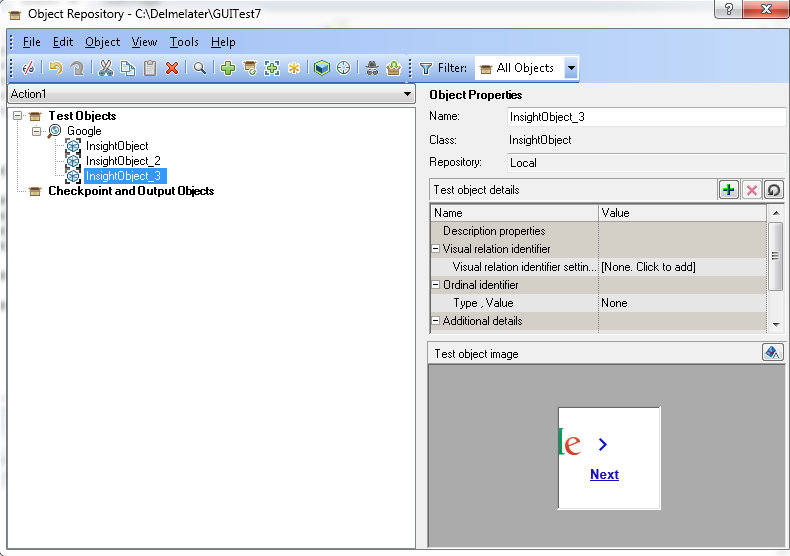
Task: Collapse the Test Objects tree node
Action: tap(18, 116)
